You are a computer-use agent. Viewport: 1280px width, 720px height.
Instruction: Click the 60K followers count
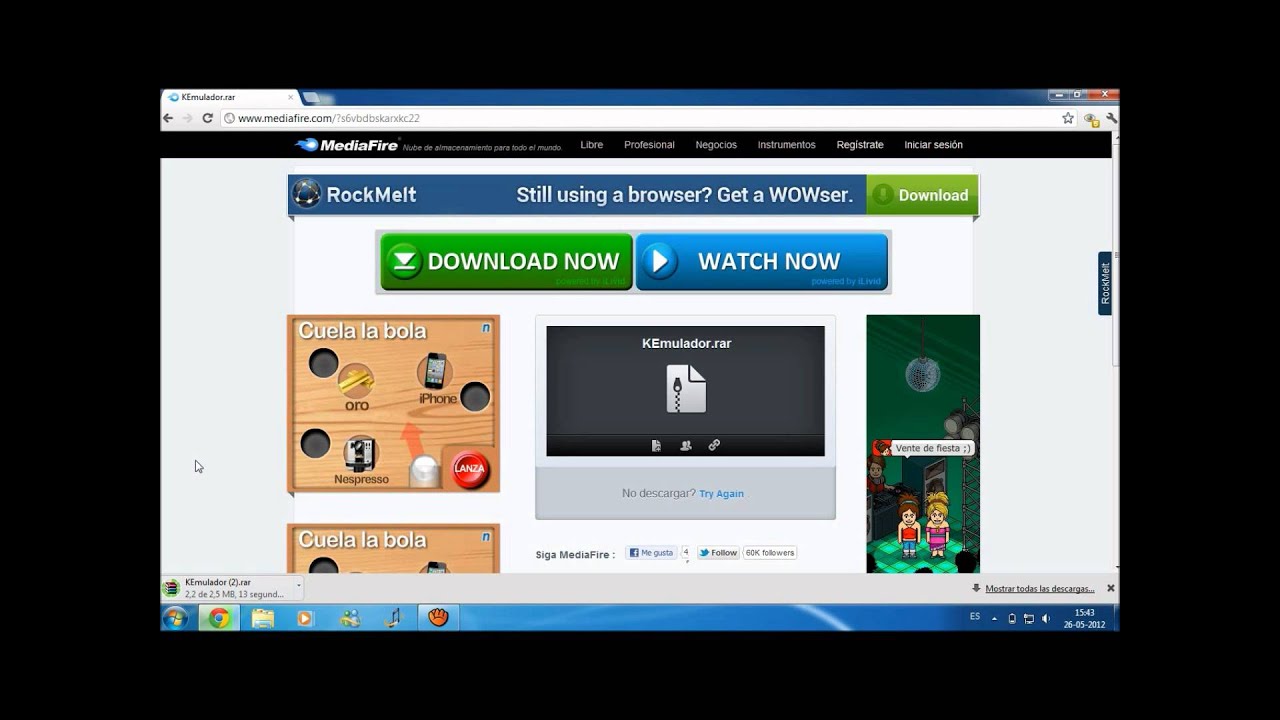click(x=769, y=552)
